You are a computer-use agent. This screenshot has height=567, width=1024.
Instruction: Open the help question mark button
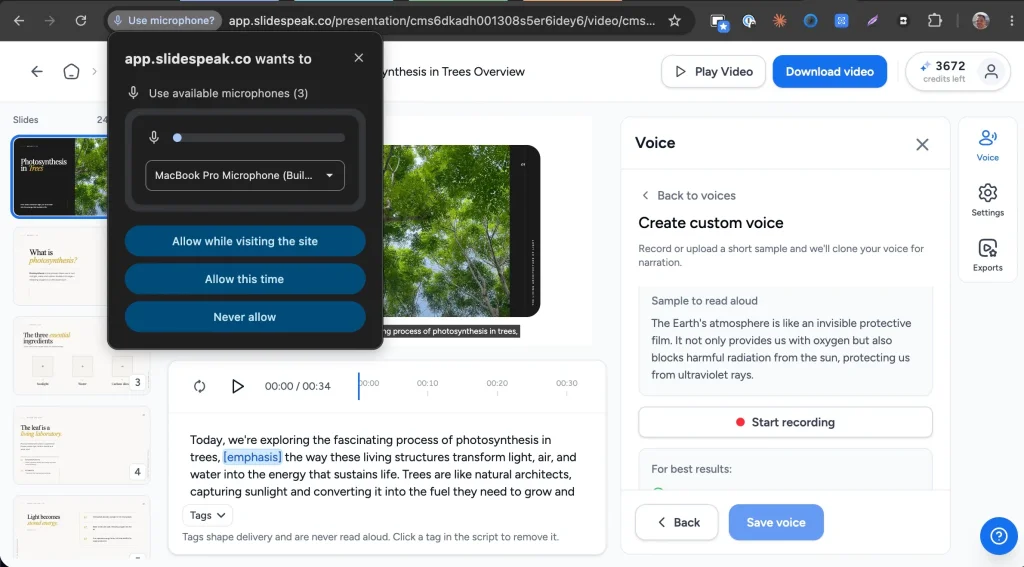click(x=999, y=536)
